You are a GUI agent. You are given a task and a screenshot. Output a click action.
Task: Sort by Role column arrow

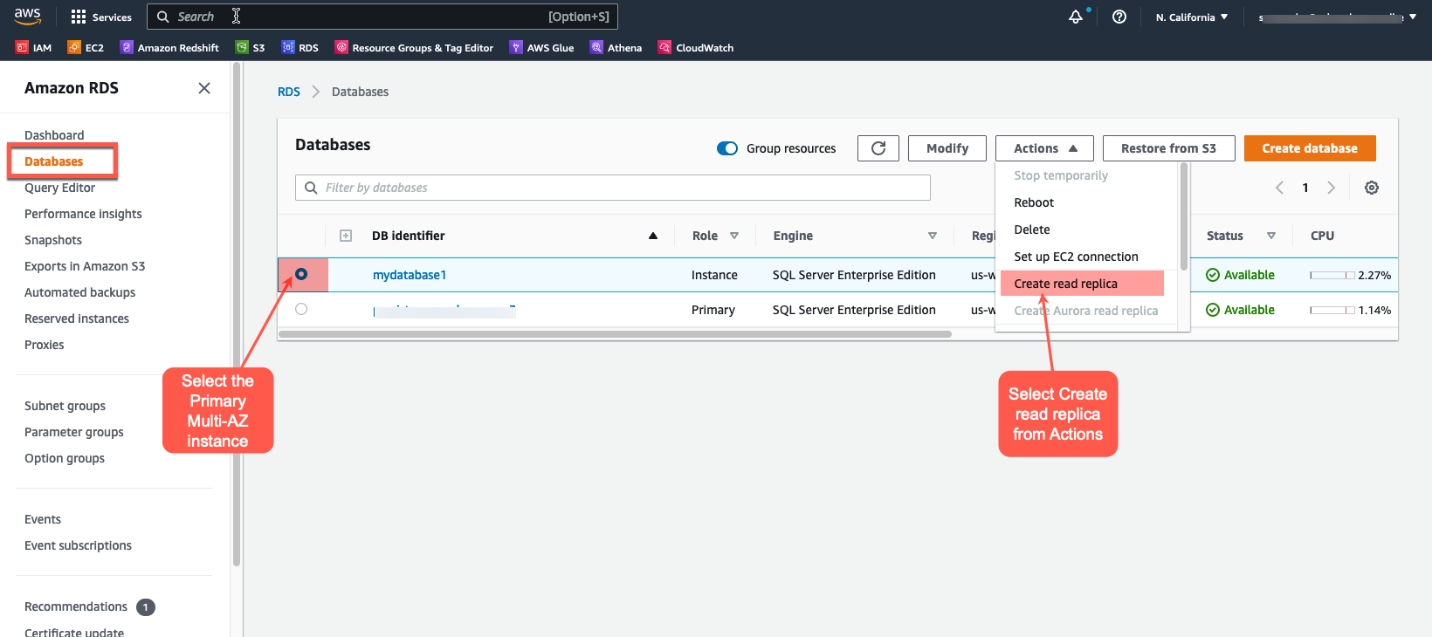[734, 236]
